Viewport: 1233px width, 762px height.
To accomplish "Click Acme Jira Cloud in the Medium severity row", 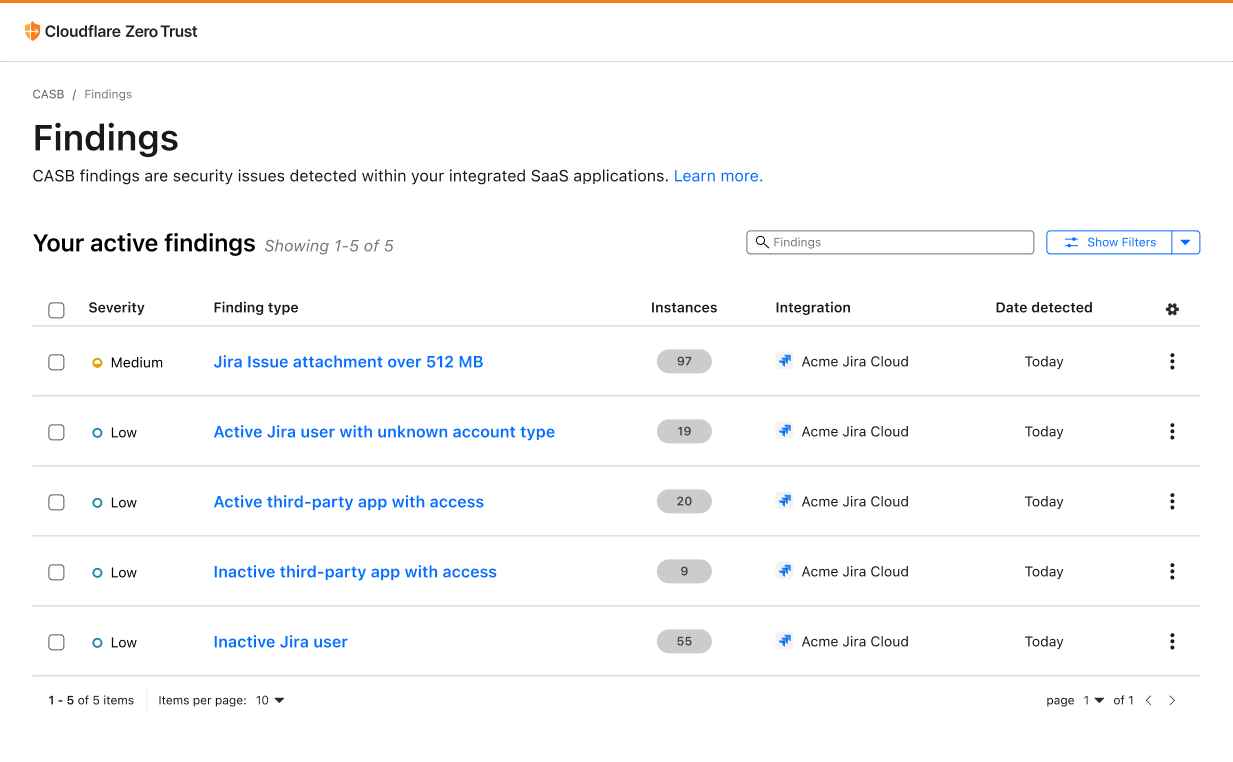I will pos(855,362).
